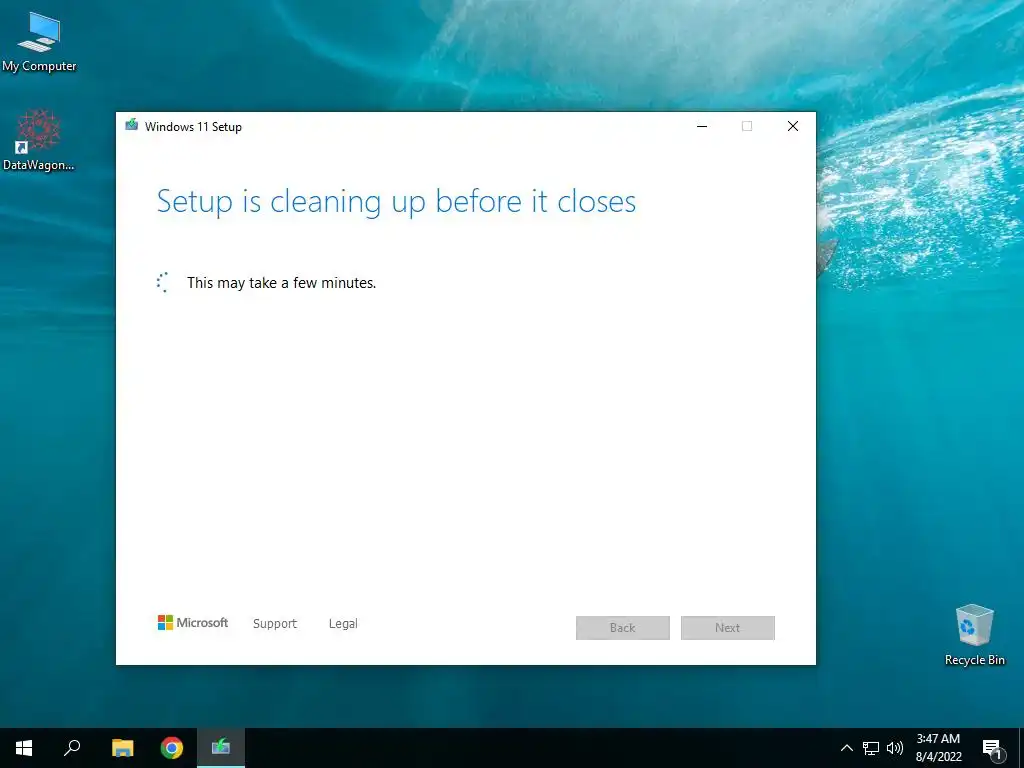Image resolution: width=1024 pixels, height=768 pixels.
Task: Click the Legal link in Setup
Action: (343, 624)
